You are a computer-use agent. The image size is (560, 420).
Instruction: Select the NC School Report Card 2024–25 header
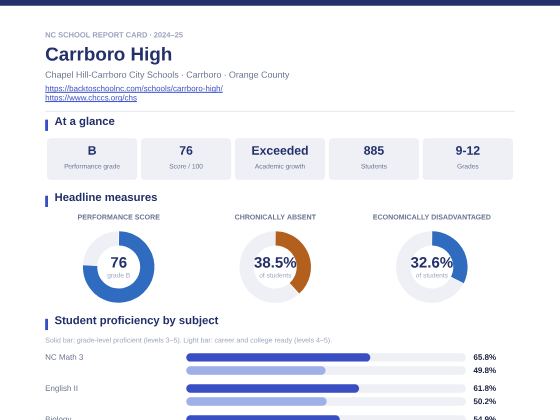pos(114,35)
